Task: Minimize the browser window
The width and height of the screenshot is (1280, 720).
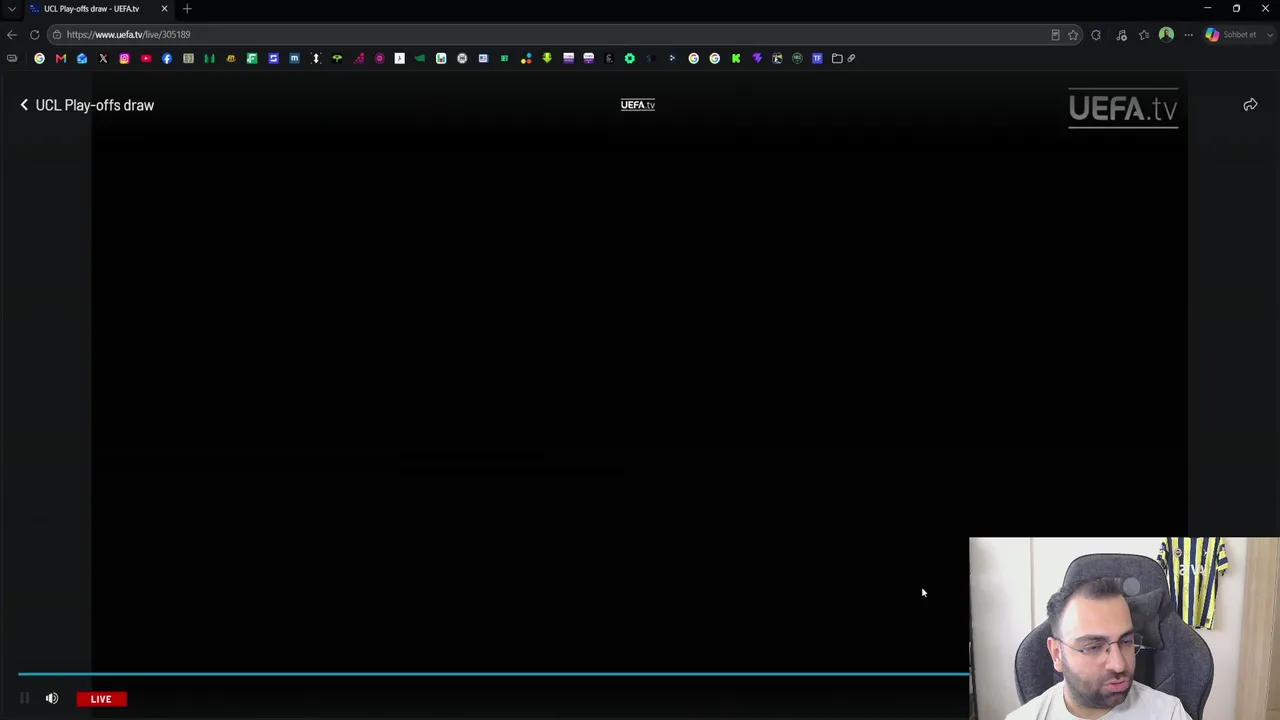Action: click(1207, 8)
